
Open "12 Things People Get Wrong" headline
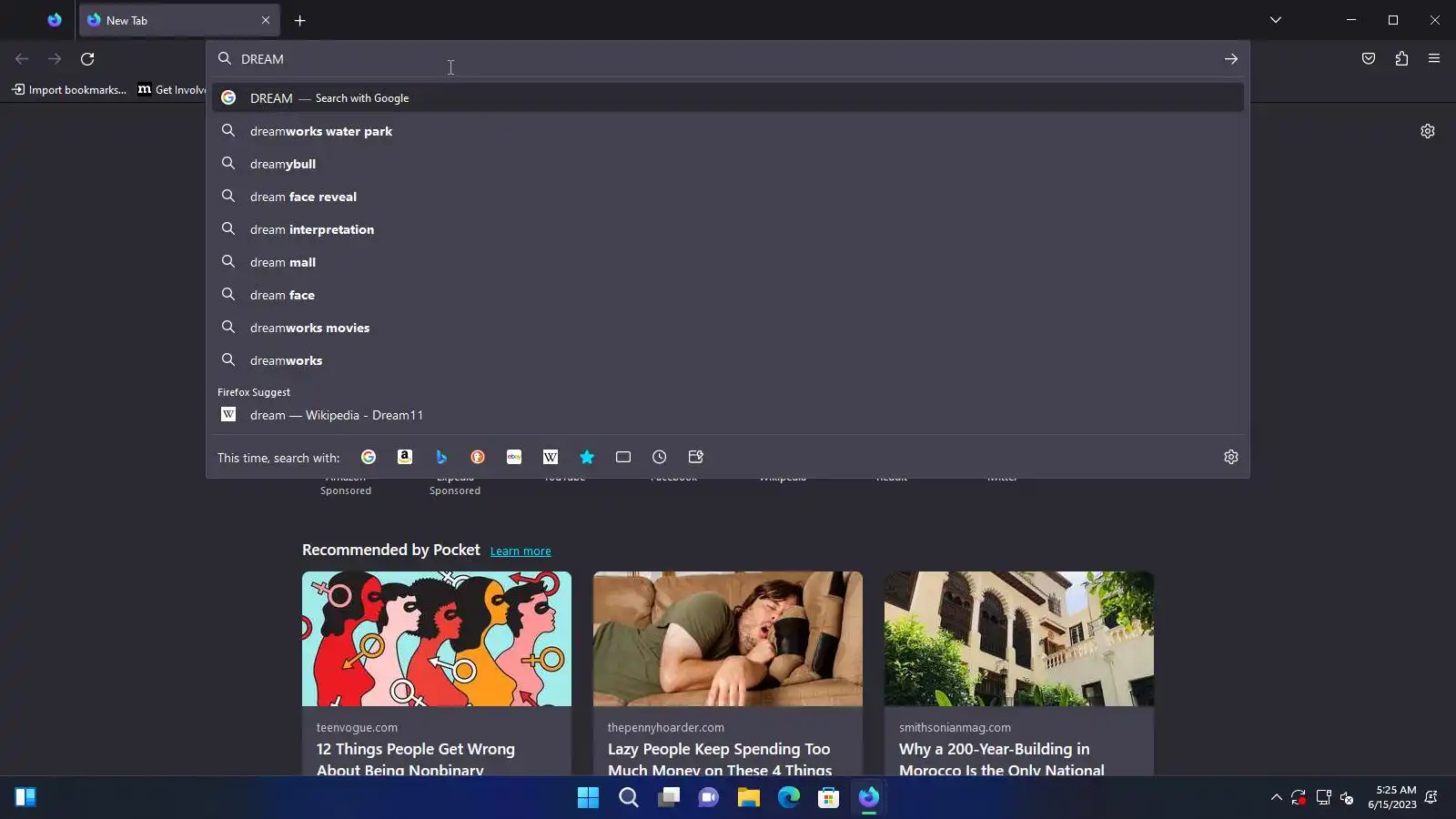416,759
